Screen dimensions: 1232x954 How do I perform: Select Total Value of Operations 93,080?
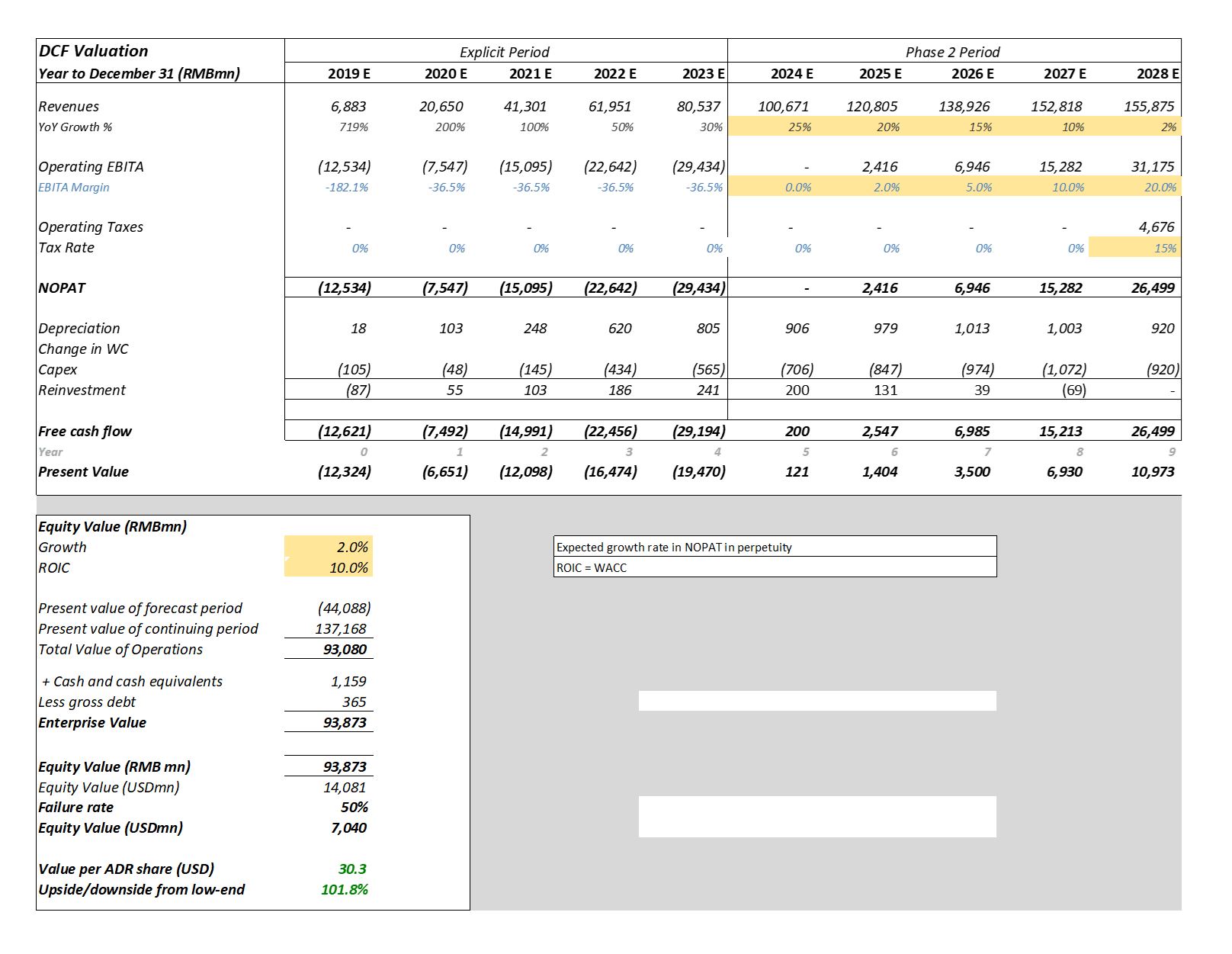coord(345,649)
